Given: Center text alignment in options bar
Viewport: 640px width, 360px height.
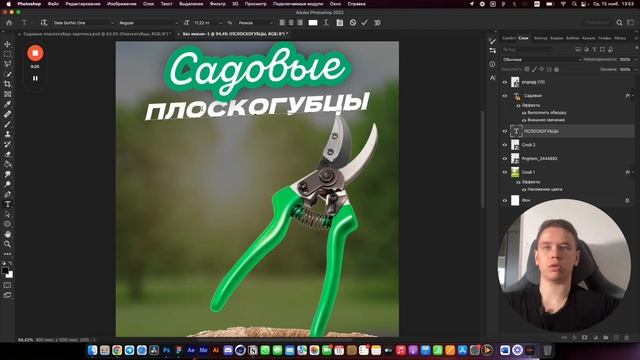Looking at the screenshot, I should coord(291,22).
